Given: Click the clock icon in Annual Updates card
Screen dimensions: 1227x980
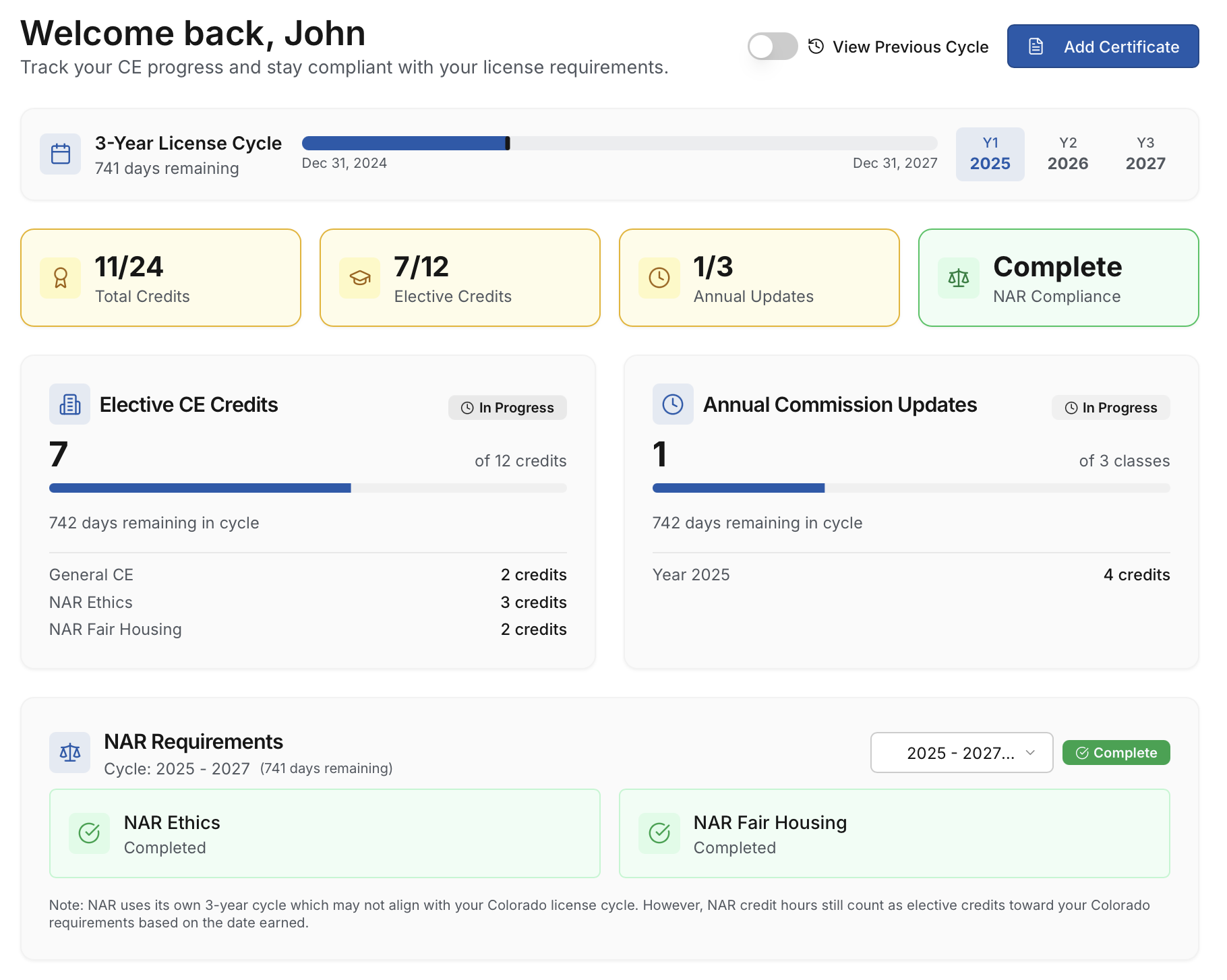Looking at the screenshot, I should 659,278.
